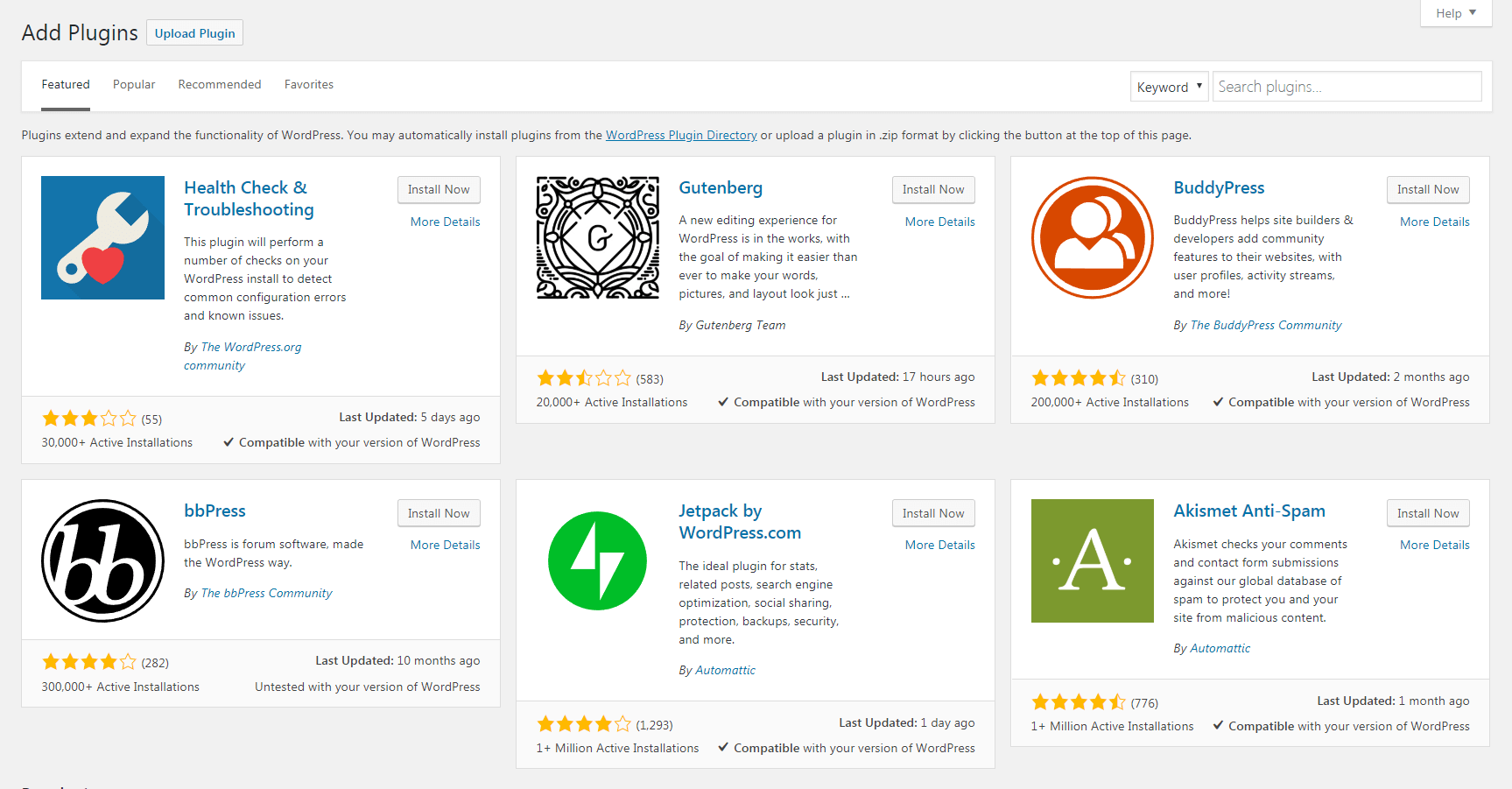Install the Gutenberg plugin
This screenshot has height=789, width=1512.
coord(932,189)
